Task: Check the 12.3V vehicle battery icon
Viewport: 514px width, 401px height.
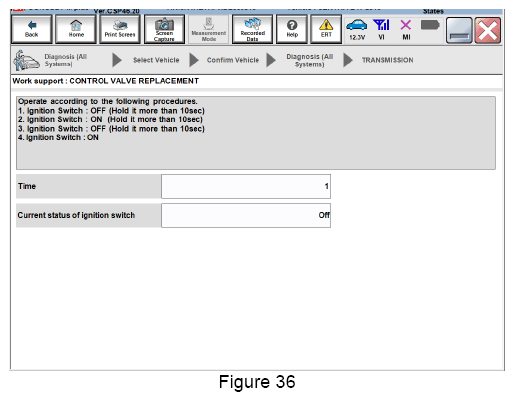Action: click(357, 29)
